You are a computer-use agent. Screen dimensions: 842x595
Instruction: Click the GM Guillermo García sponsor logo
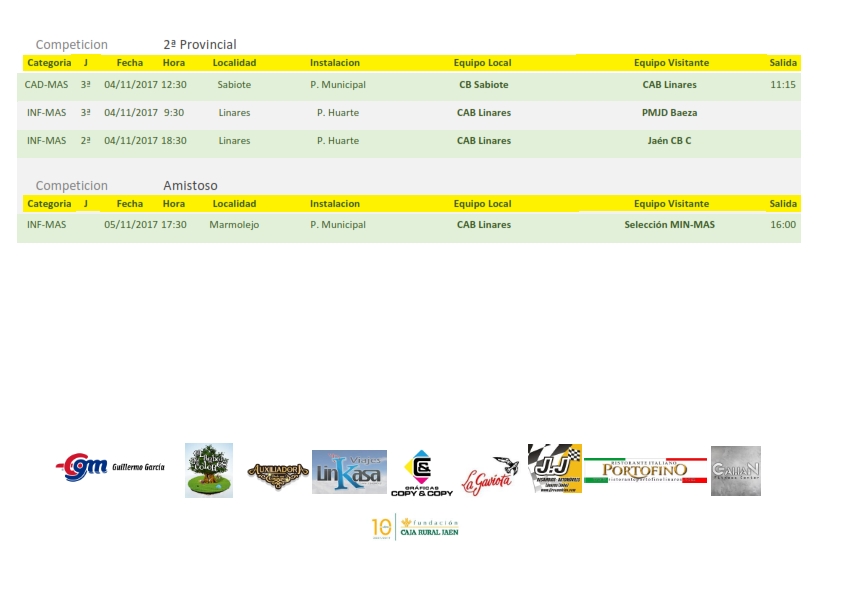110,467
